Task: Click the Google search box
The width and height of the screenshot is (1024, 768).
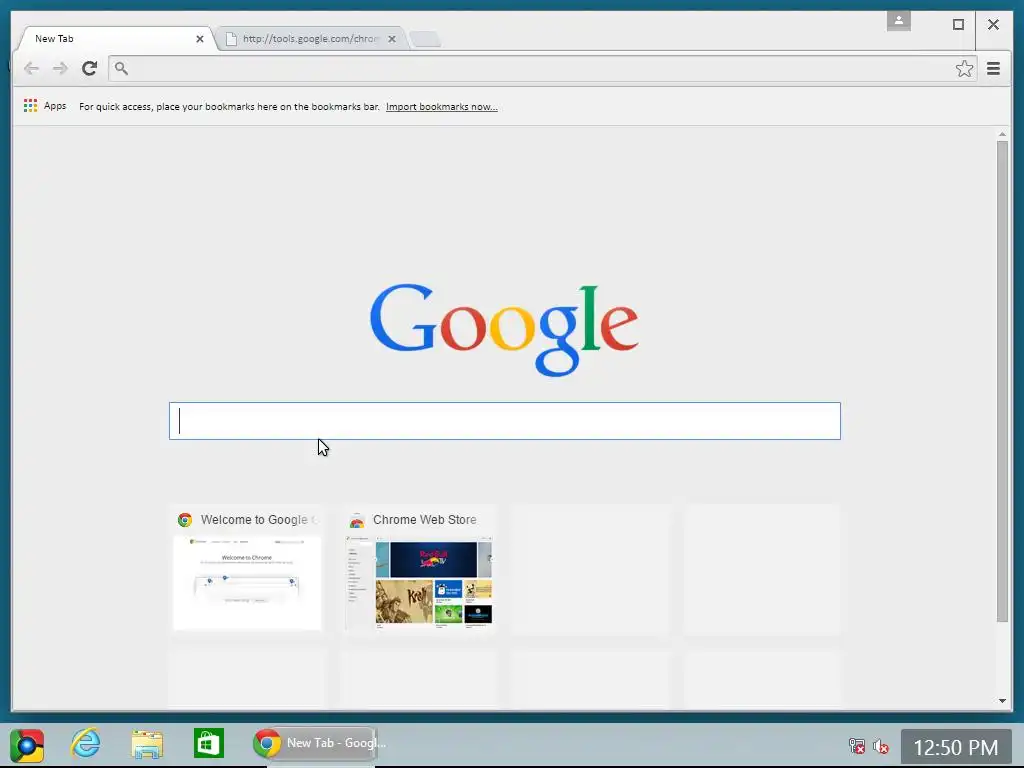Action: 505,421
